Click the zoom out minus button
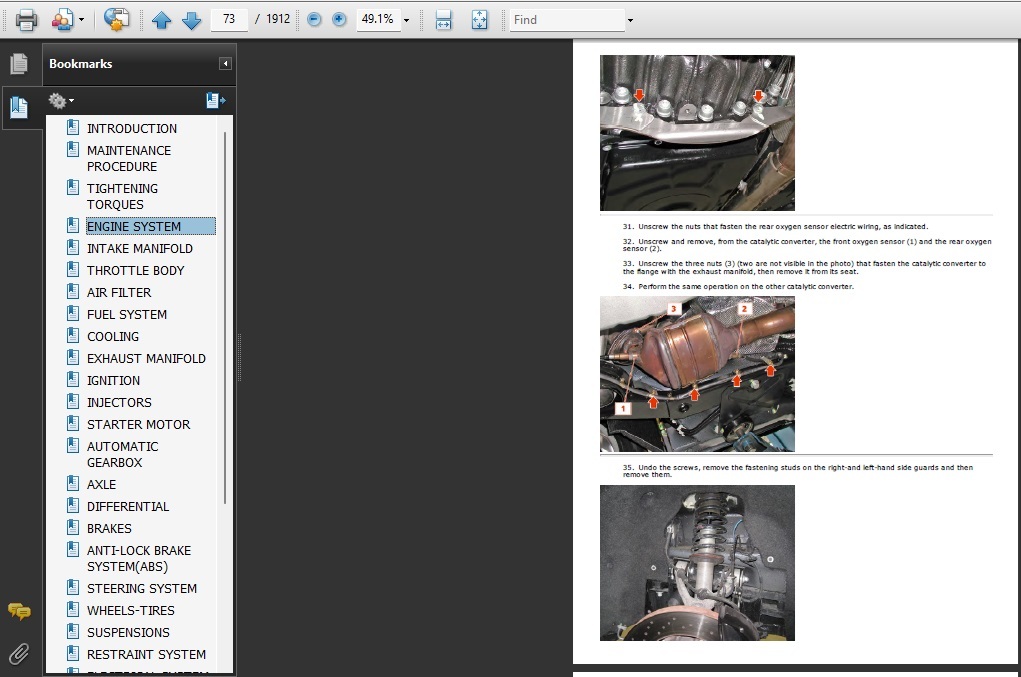This screenshot has height=677, width=1021. pos(314,19)
